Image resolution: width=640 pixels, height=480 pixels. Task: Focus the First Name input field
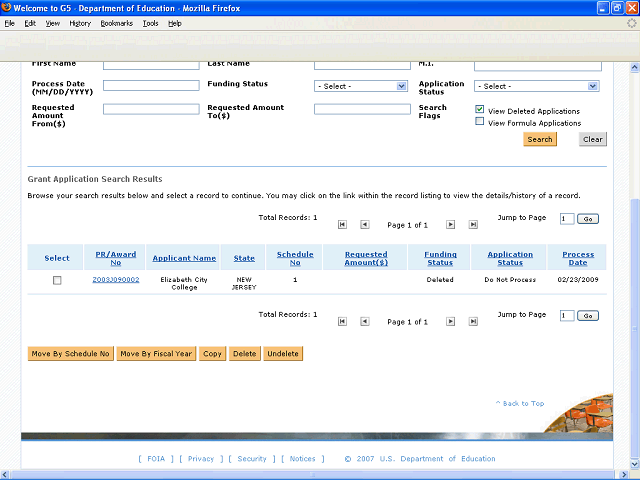click(x=151, y=65)
